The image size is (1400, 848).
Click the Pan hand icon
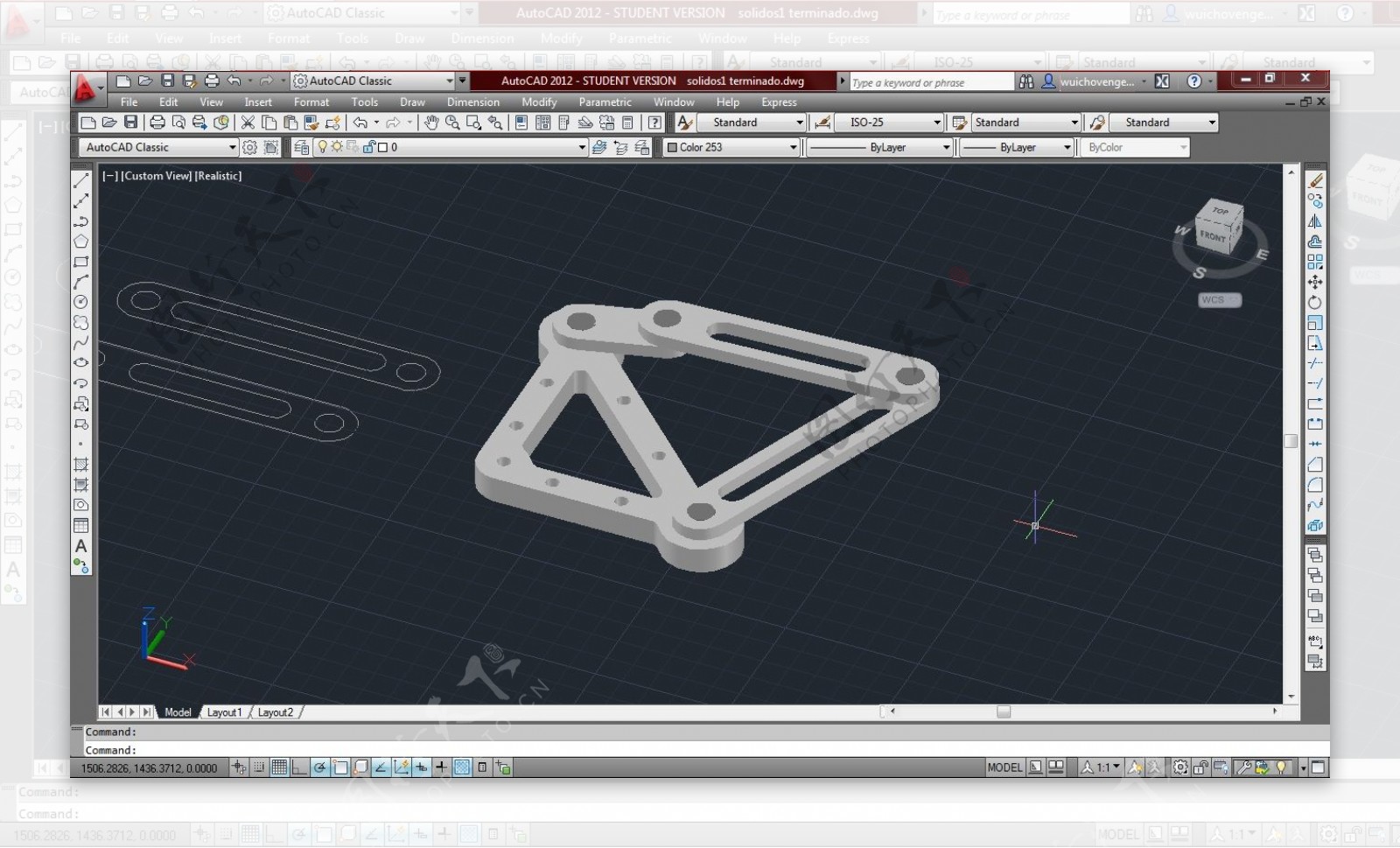431,123
